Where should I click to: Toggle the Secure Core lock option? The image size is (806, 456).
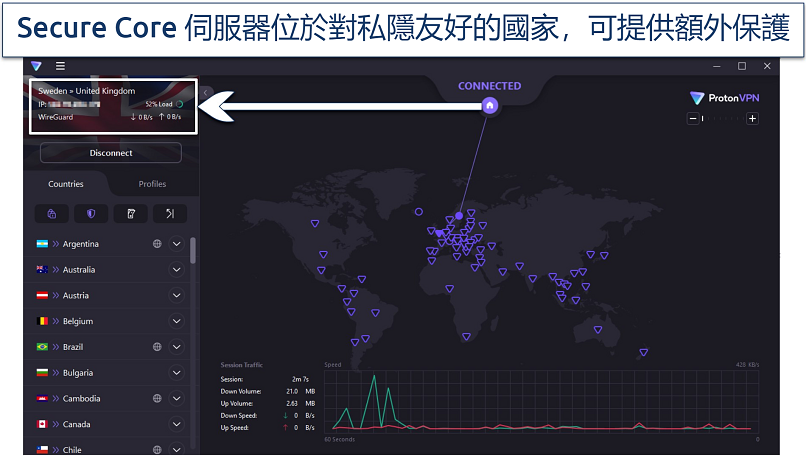[x=51, y=213]
